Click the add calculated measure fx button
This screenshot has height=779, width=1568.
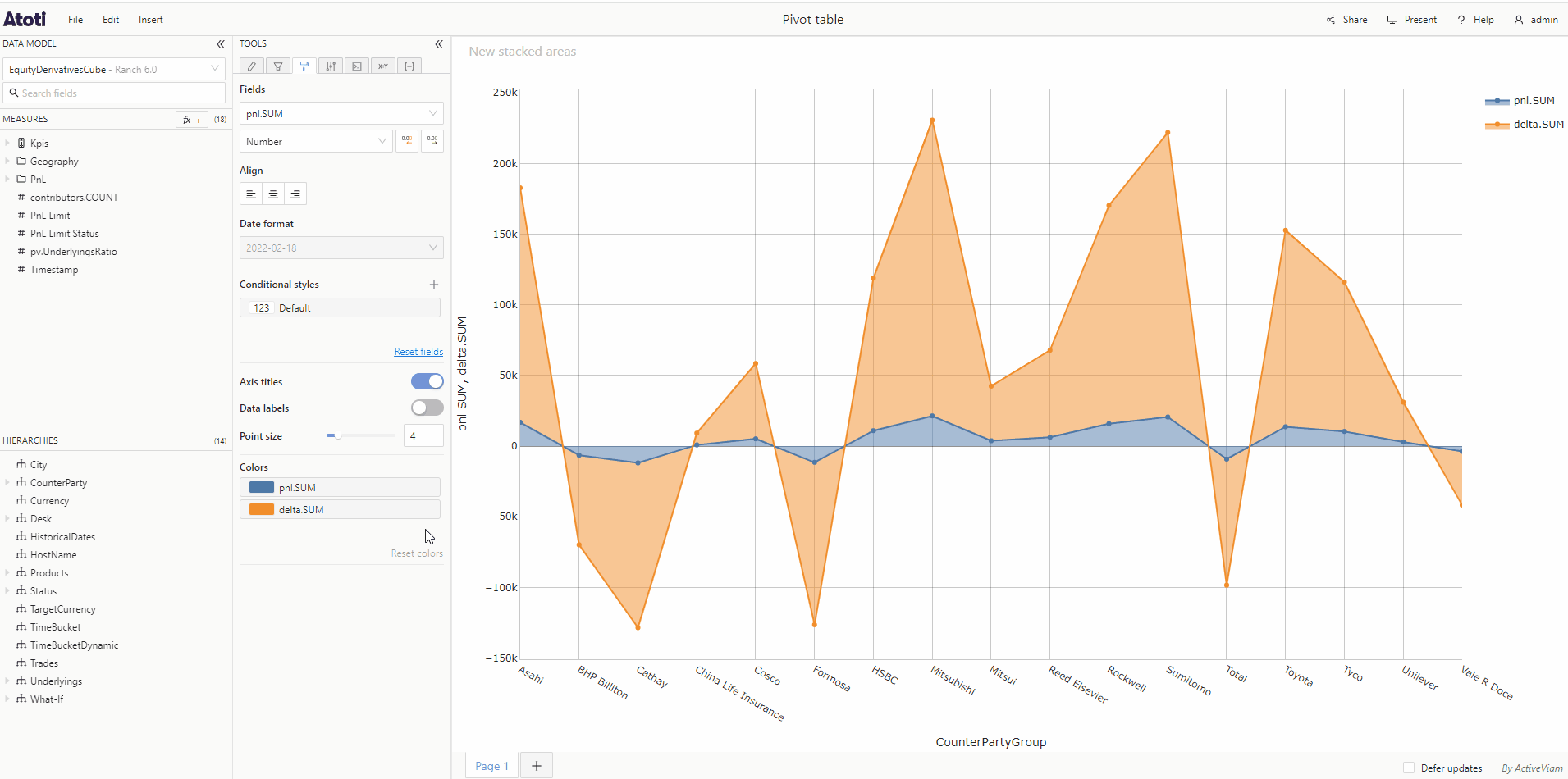192,120
